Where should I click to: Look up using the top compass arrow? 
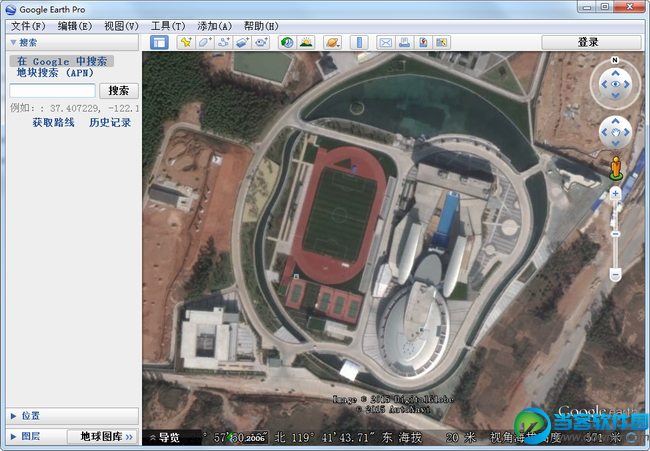point(616,73)
